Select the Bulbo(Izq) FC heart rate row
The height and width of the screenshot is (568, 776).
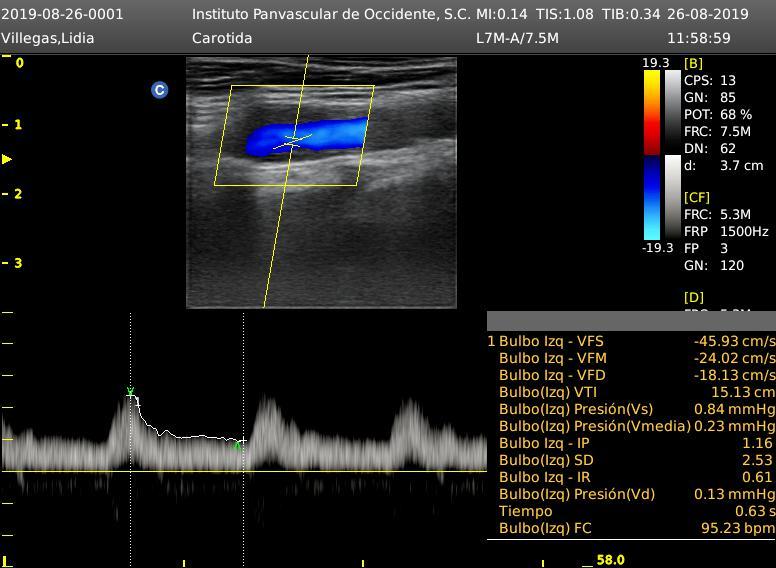pos(630,528)
